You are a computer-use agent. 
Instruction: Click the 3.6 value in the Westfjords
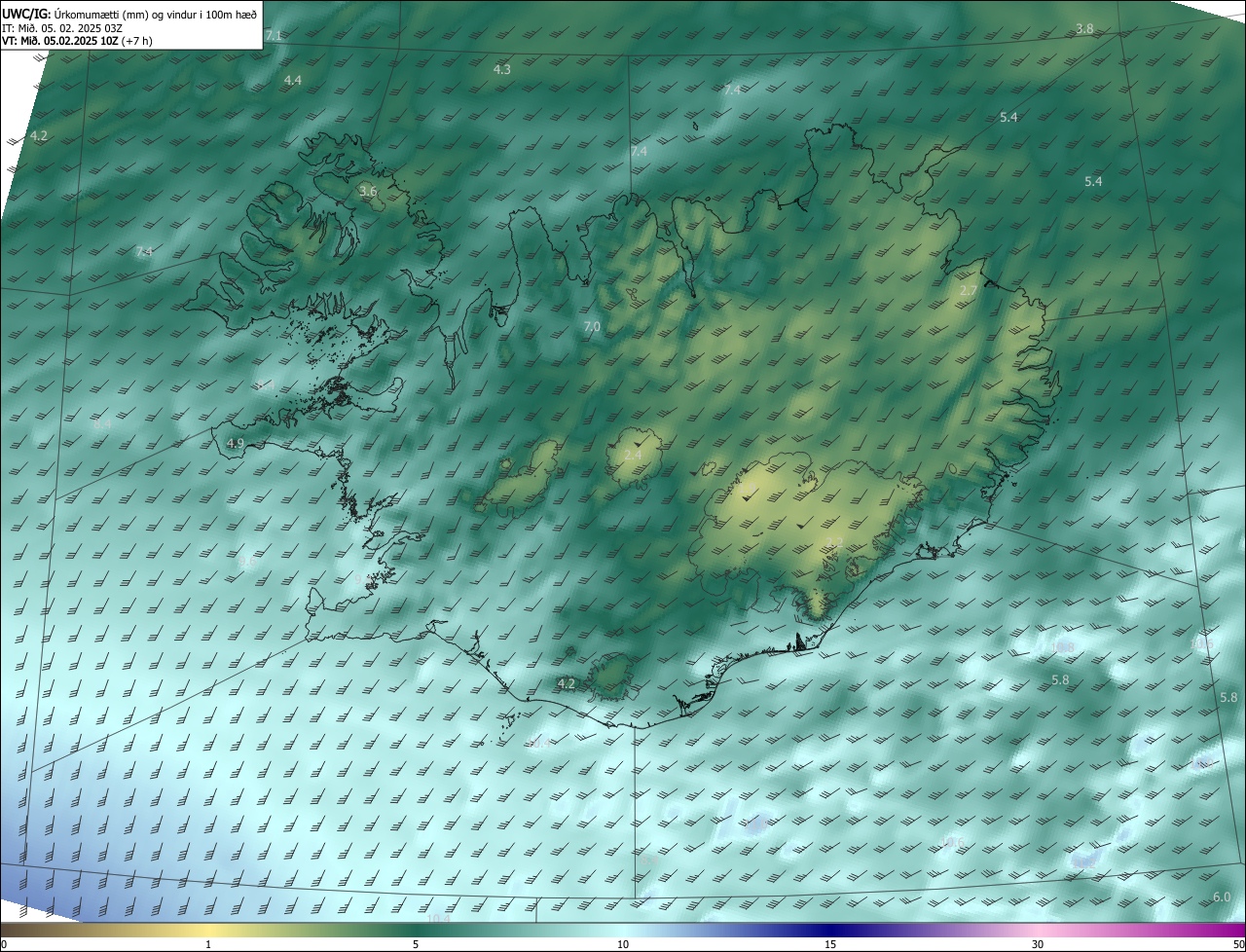[368, 191]
